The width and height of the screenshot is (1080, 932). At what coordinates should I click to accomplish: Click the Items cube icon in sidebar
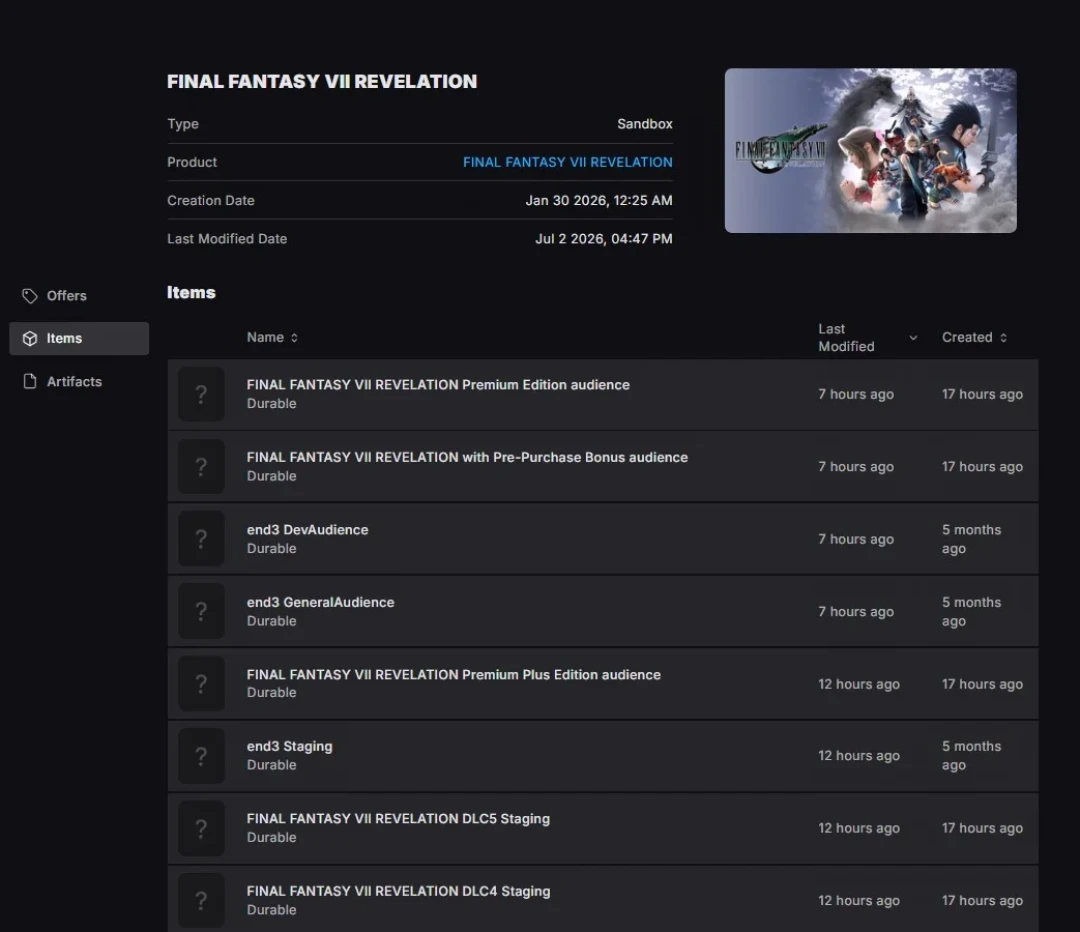pos(30,339)
